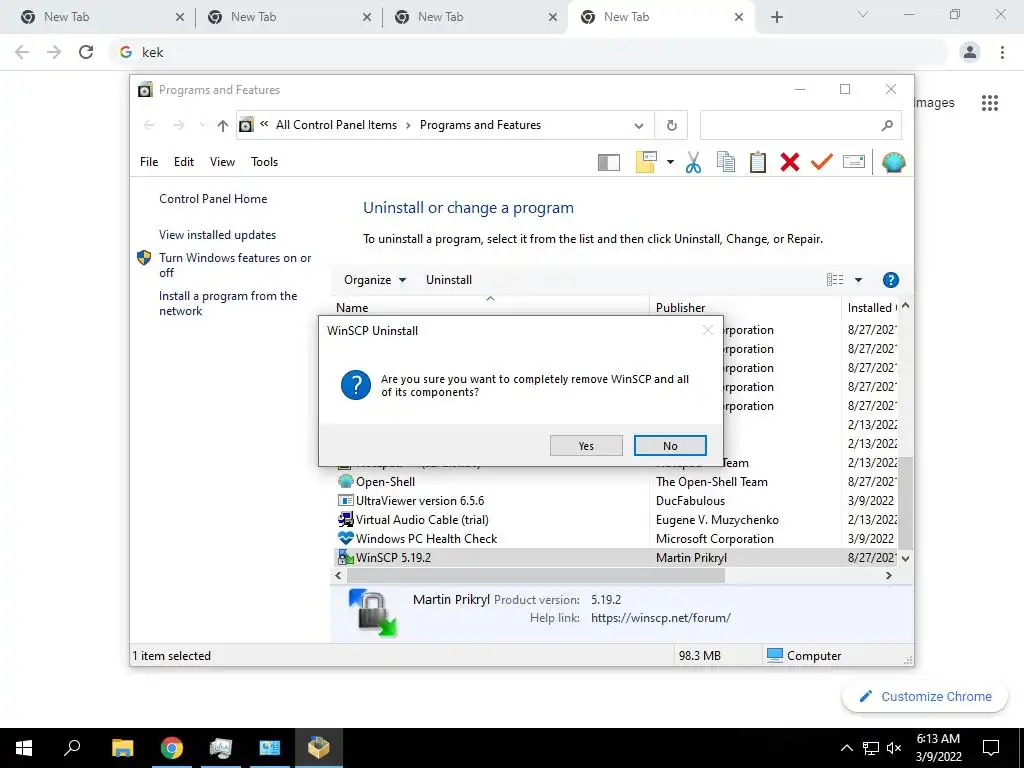Switch to the third New Tab
Screen dimensions: 1024x768
475,17
